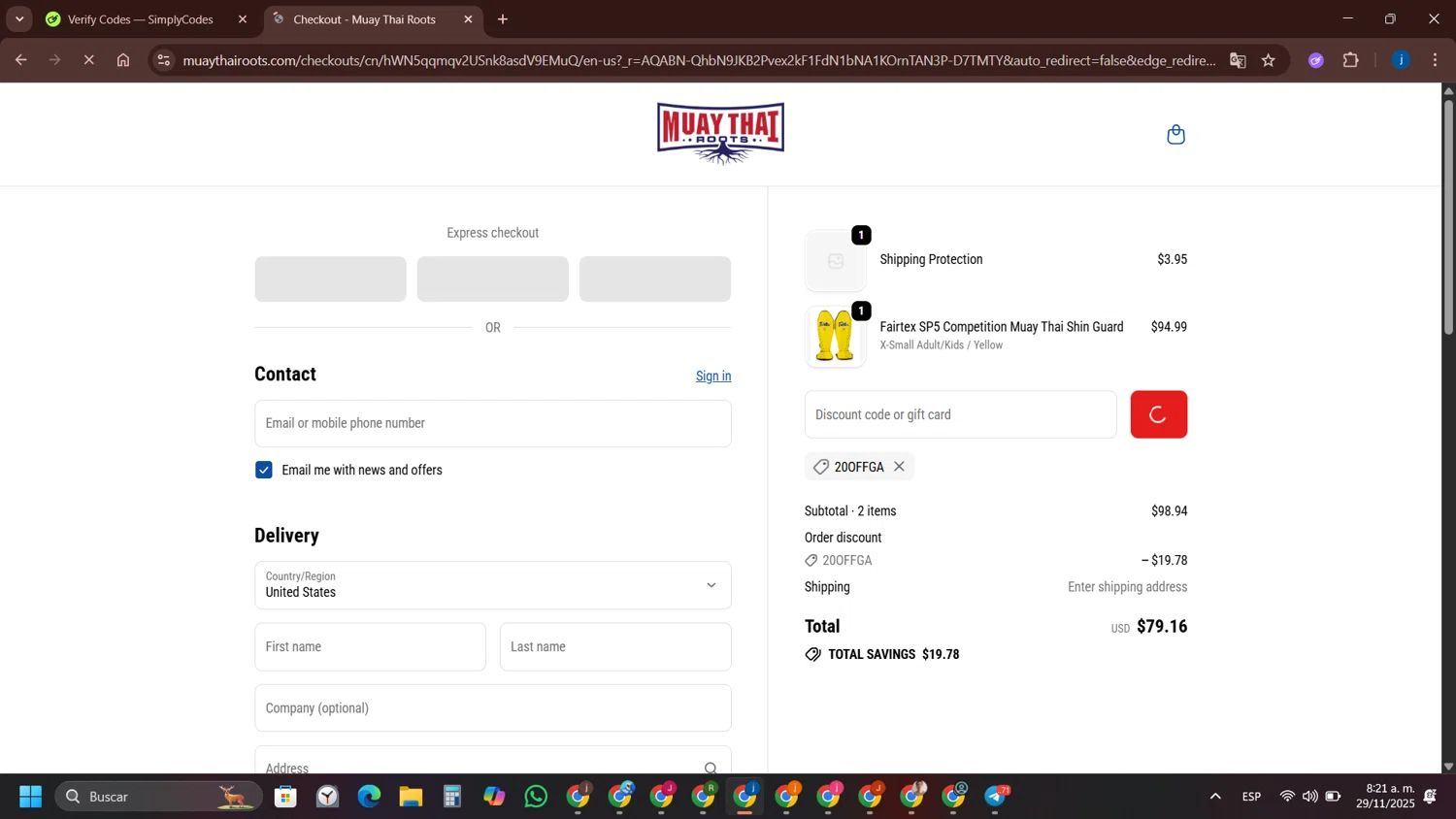Click the middle express checkout button
This screenshot has height=819, width=1456.
[x=493, y=278]
